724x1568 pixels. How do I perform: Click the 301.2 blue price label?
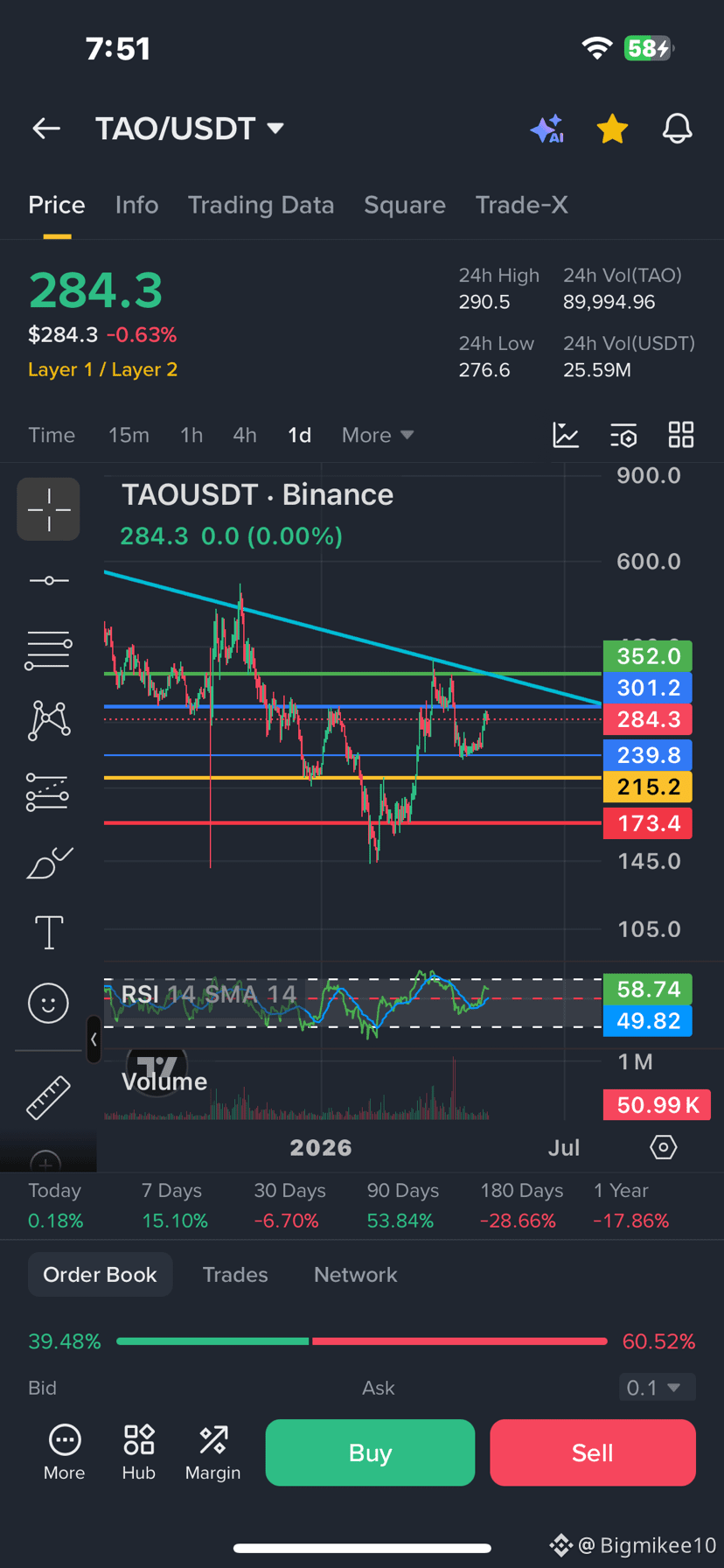pyautogui.click(x=648, y=688)
